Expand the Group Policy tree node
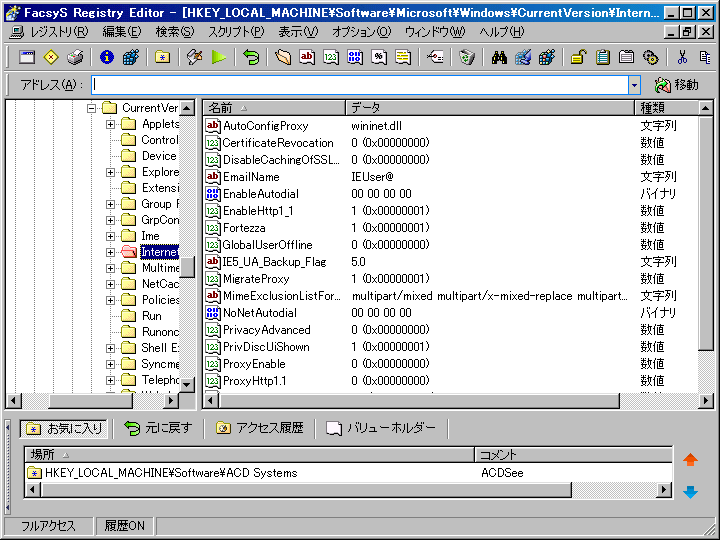This screenshot has height=540, width=720. click(110, 204)
